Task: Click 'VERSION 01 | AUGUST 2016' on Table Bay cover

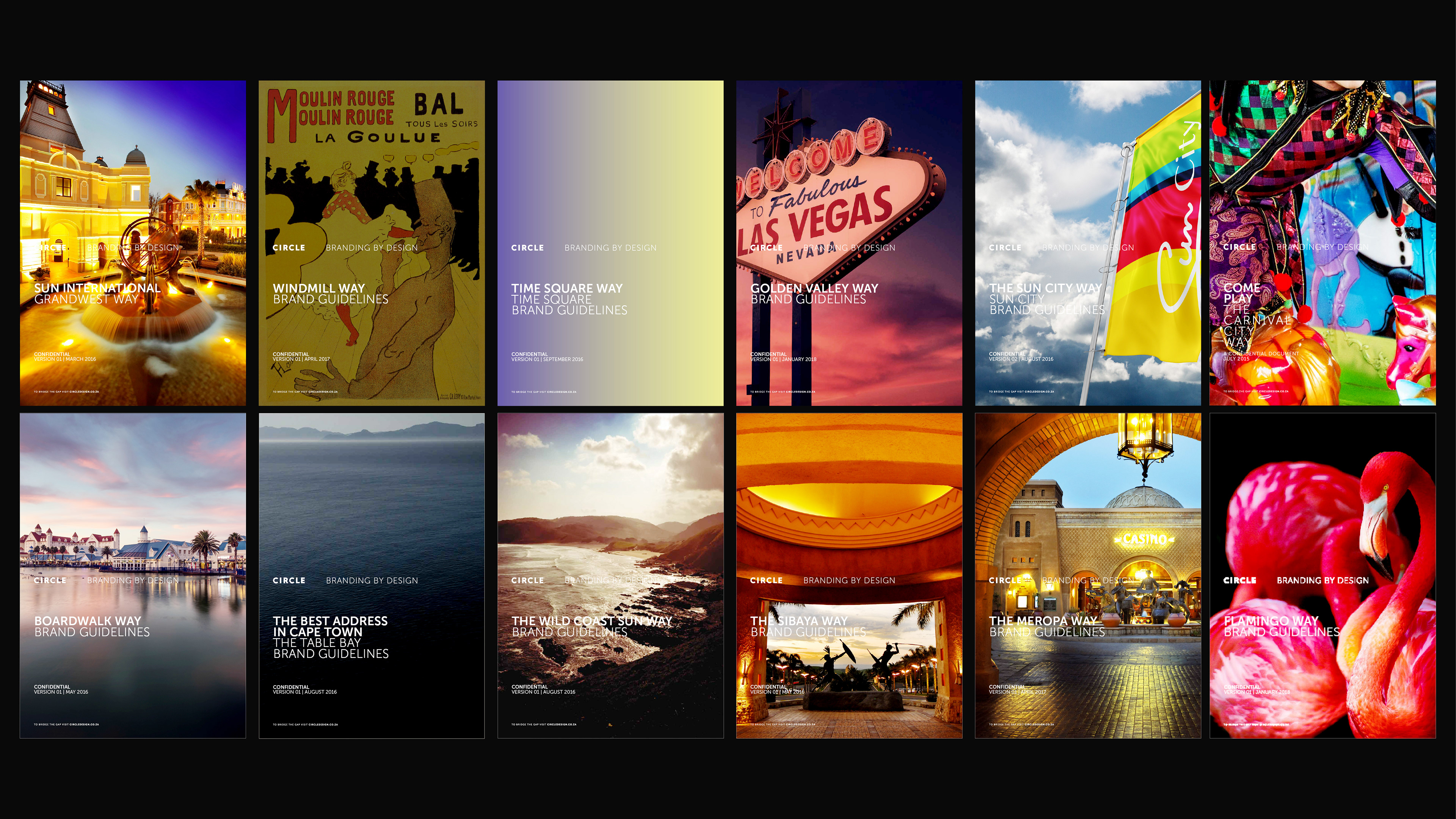Action: pos(304,692)
